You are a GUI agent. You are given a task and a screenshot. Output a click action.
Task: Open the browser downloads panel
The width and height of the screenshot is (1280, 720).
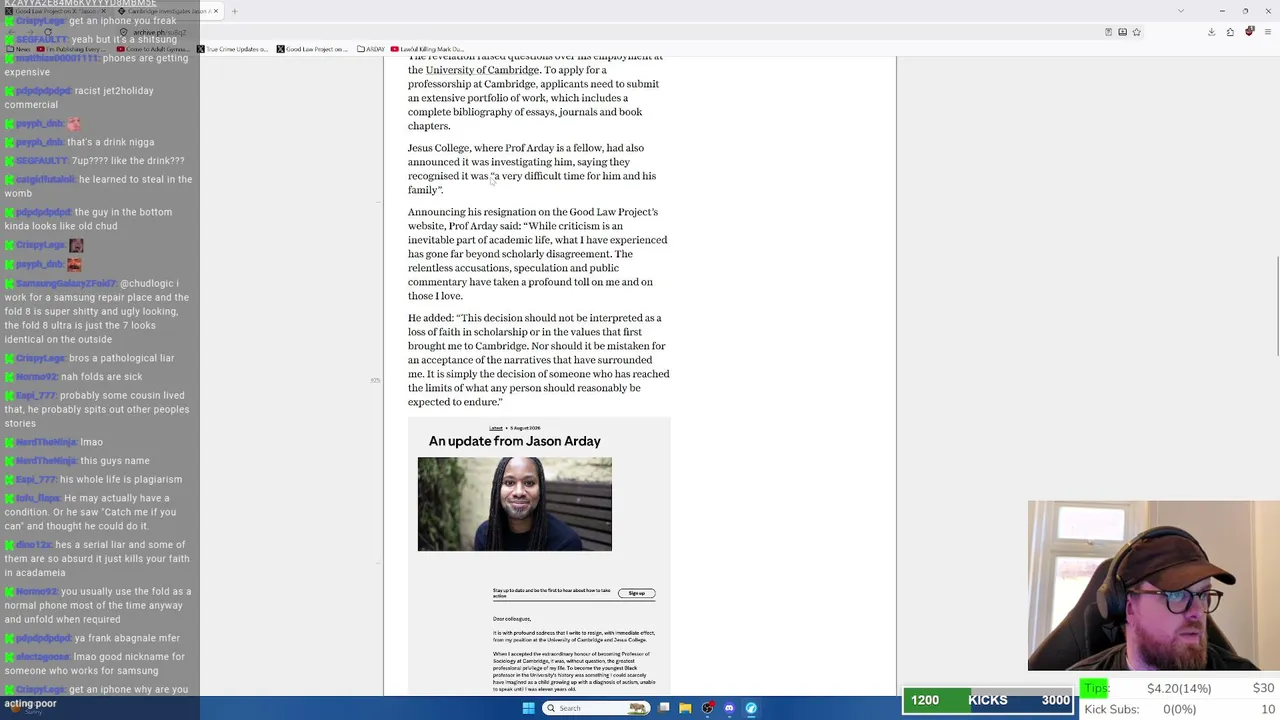tap(1211, 32)
